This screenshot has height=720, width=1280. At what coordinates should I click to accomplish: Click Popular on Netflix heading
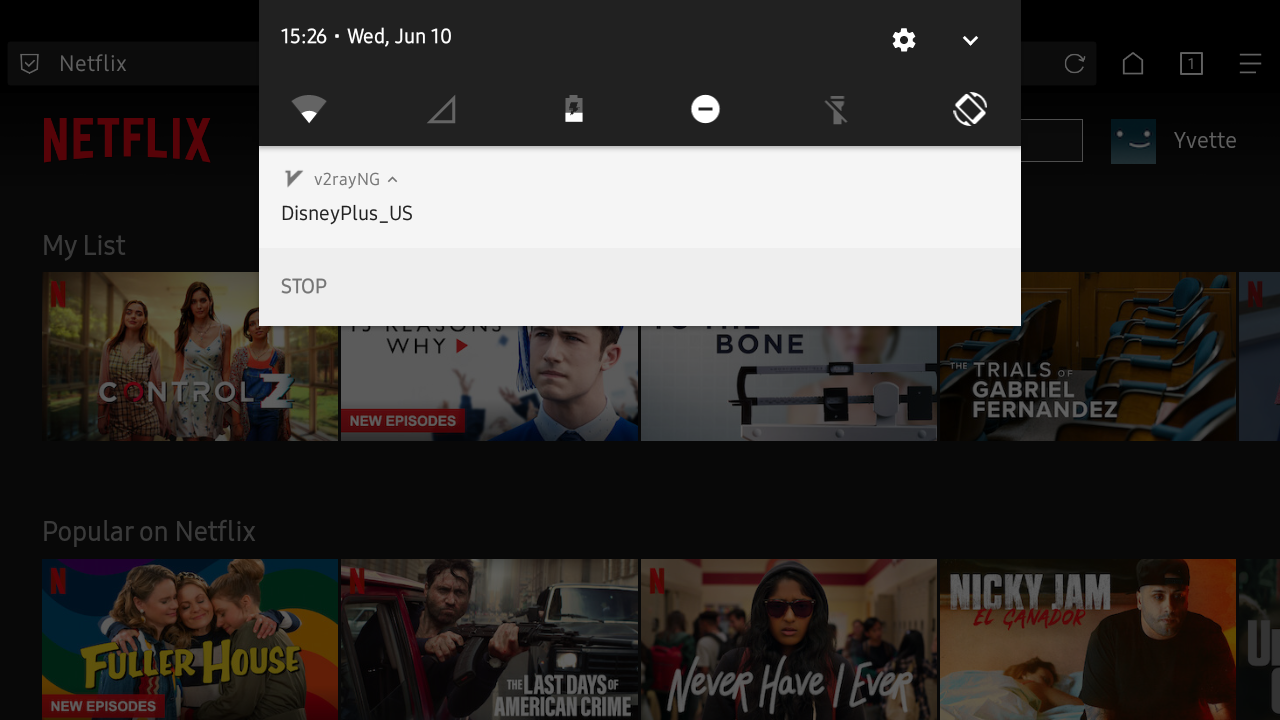click(149, 531)
